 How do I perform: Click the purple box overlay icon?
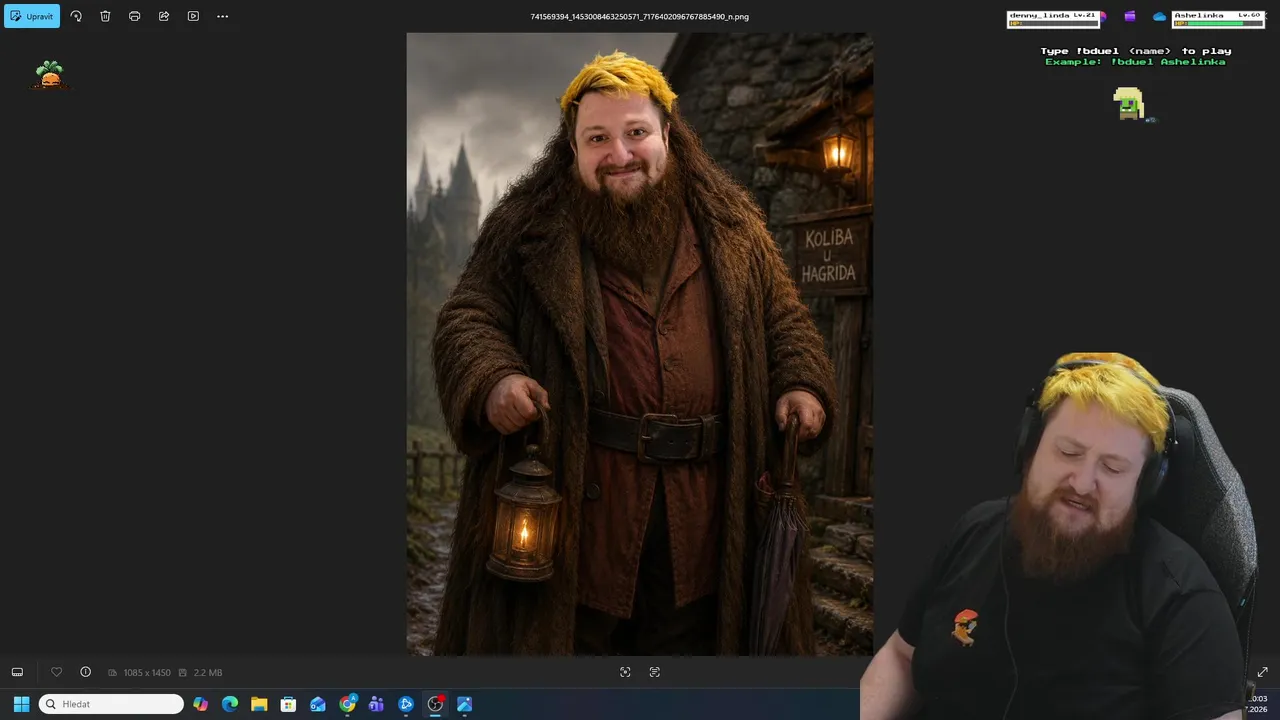(x=1130, y=16)
